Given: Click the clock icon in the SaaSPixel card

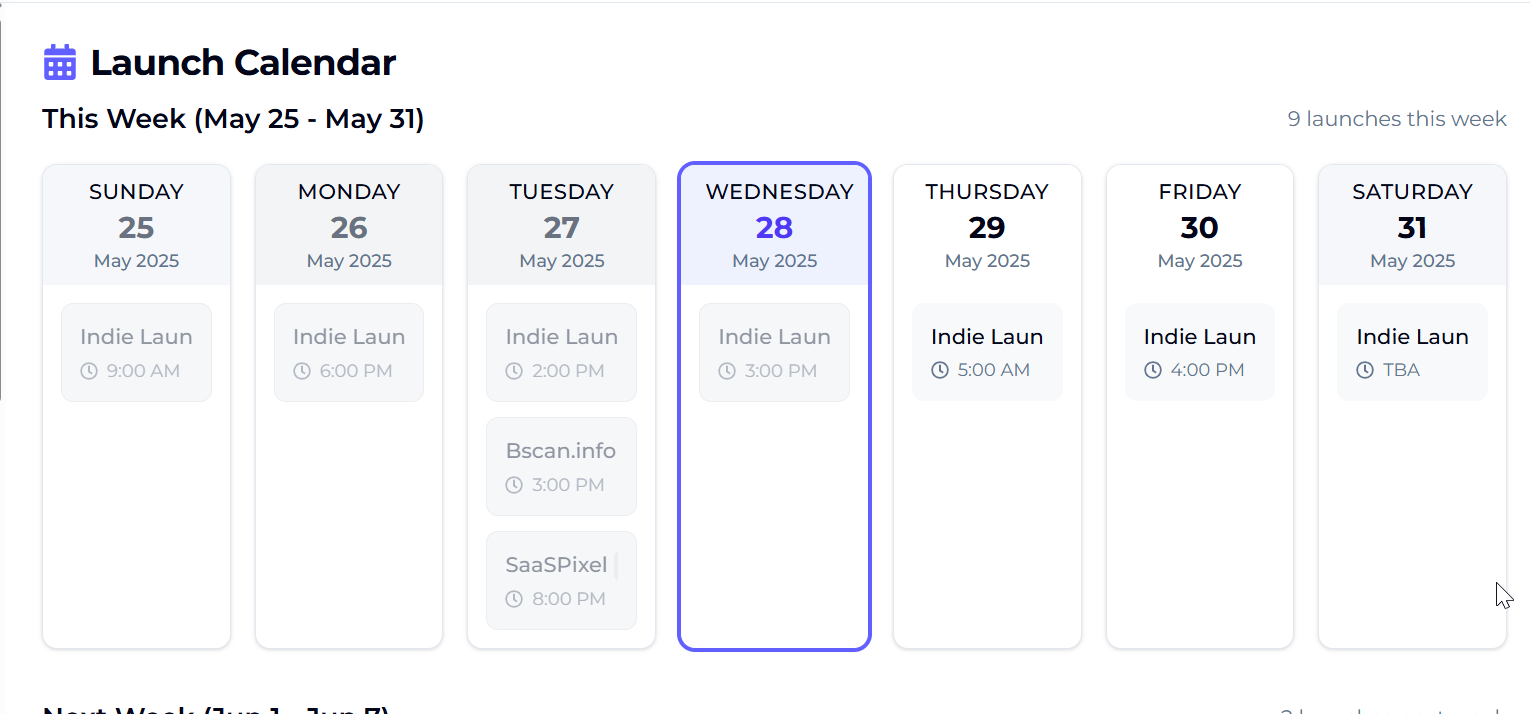Looking at the screenshot, I should (x=514, y=599).
